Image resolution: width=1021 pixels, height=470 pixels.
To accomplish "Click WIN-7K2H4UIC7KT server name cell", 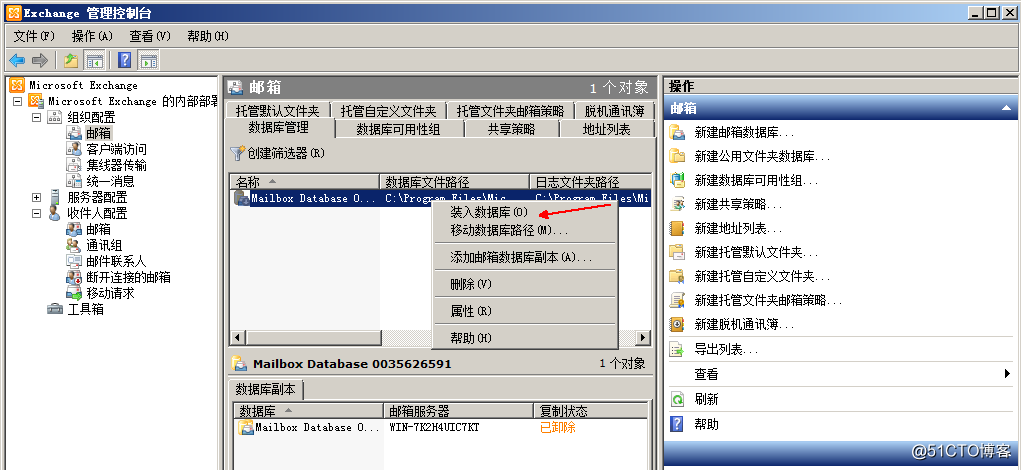I will click(434, 428).
